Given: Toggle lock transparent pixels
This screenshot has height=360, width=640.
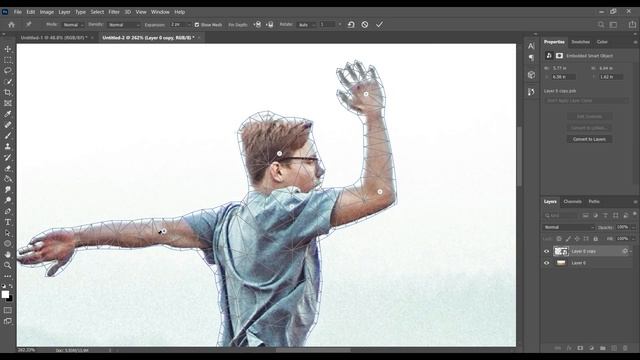Looking at the screenshot, I should point(559,238).
